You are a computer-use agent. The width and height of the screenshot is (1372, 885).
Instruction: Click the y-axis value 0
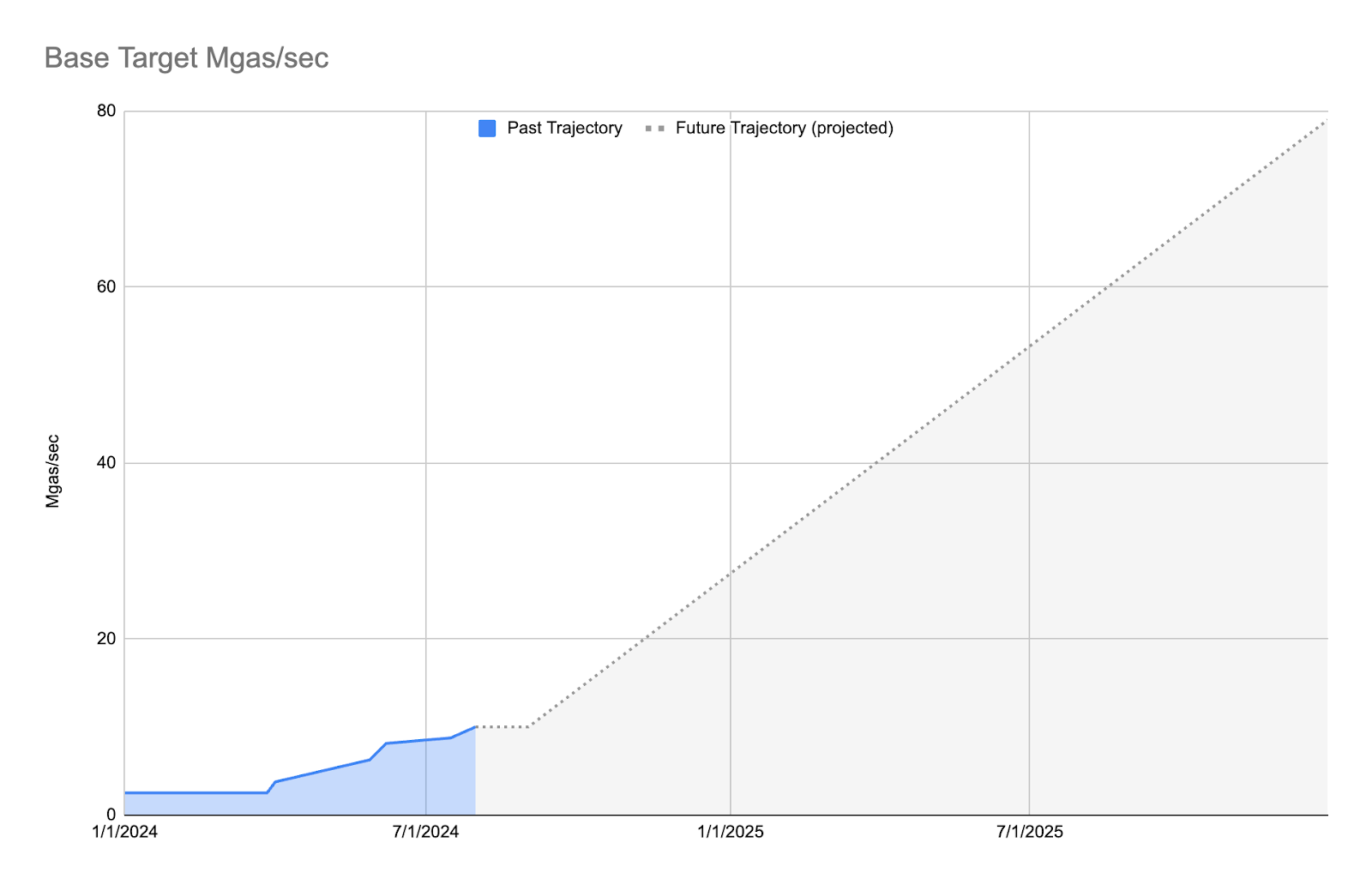click(x=111, y=815)
